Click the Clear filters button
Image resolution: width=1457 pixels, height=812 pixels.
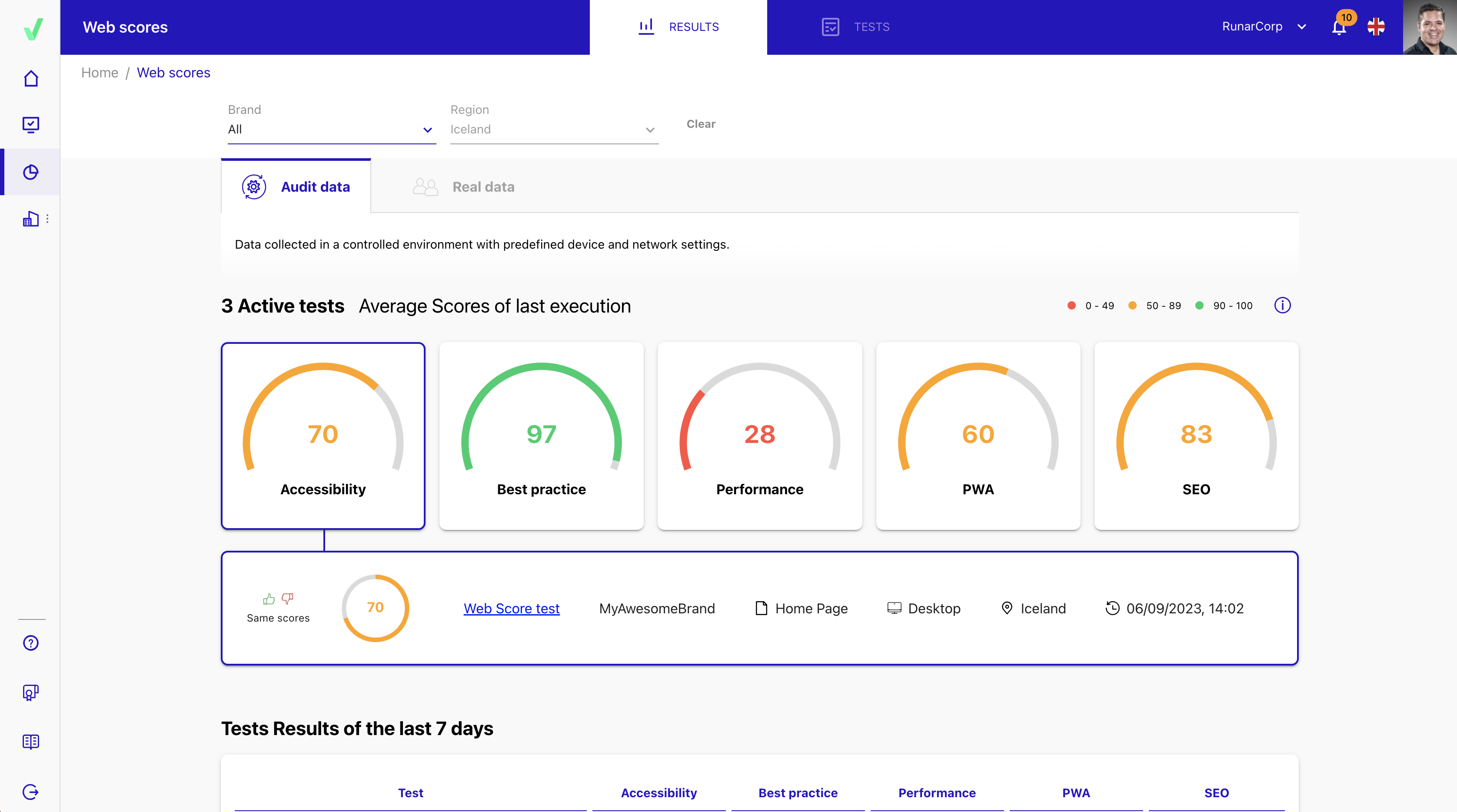(x=701, y=124)
